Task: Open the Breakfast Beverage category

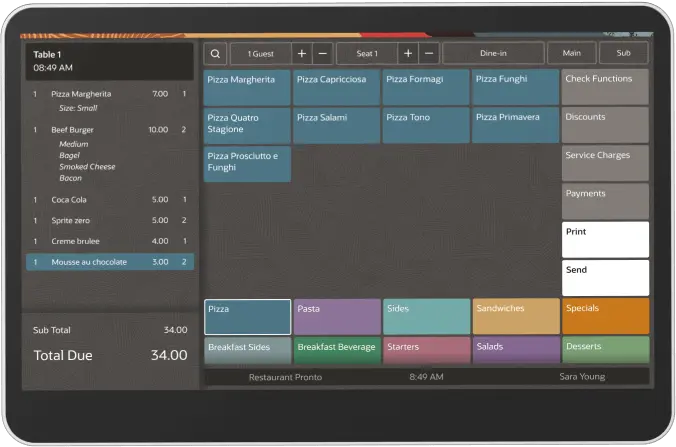Action: [x=336, y=350]
